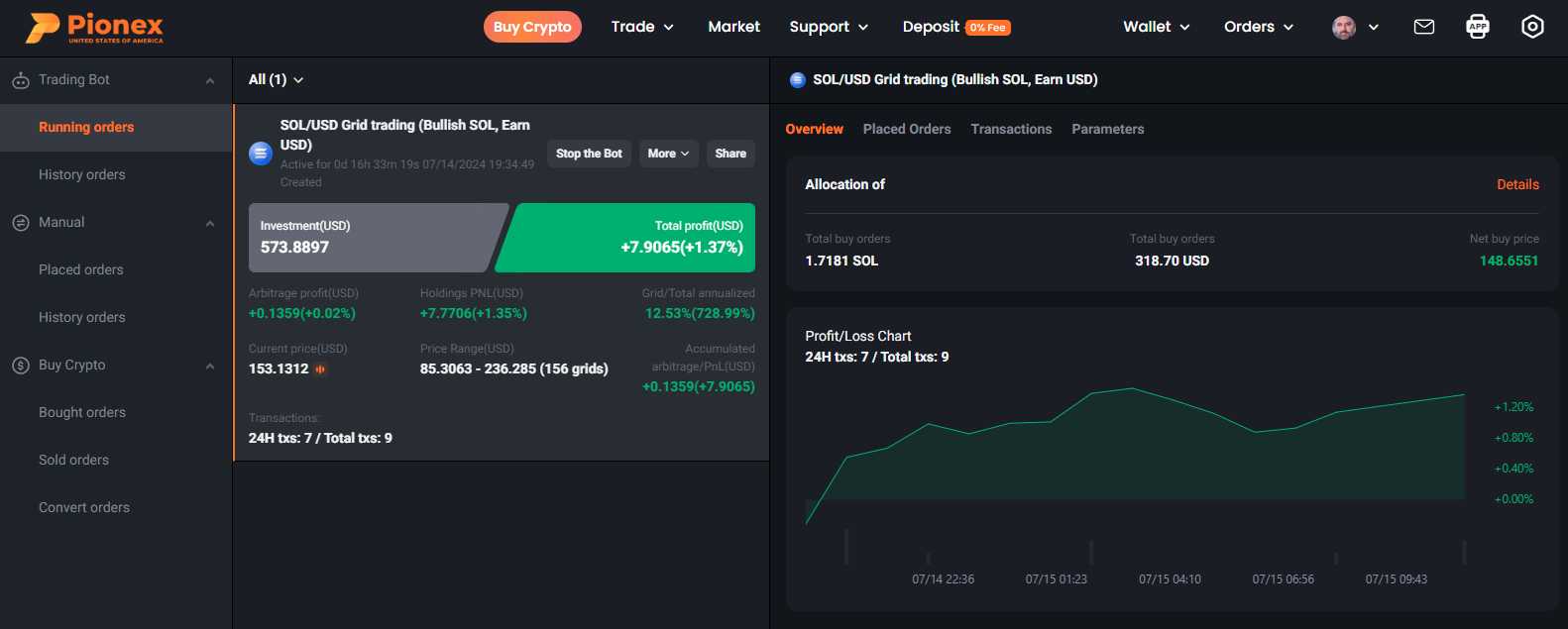Click the SOL coin icon in bot card
Image resolution: width=1568 pixels, height=629 pixels.
coord(261,154)
